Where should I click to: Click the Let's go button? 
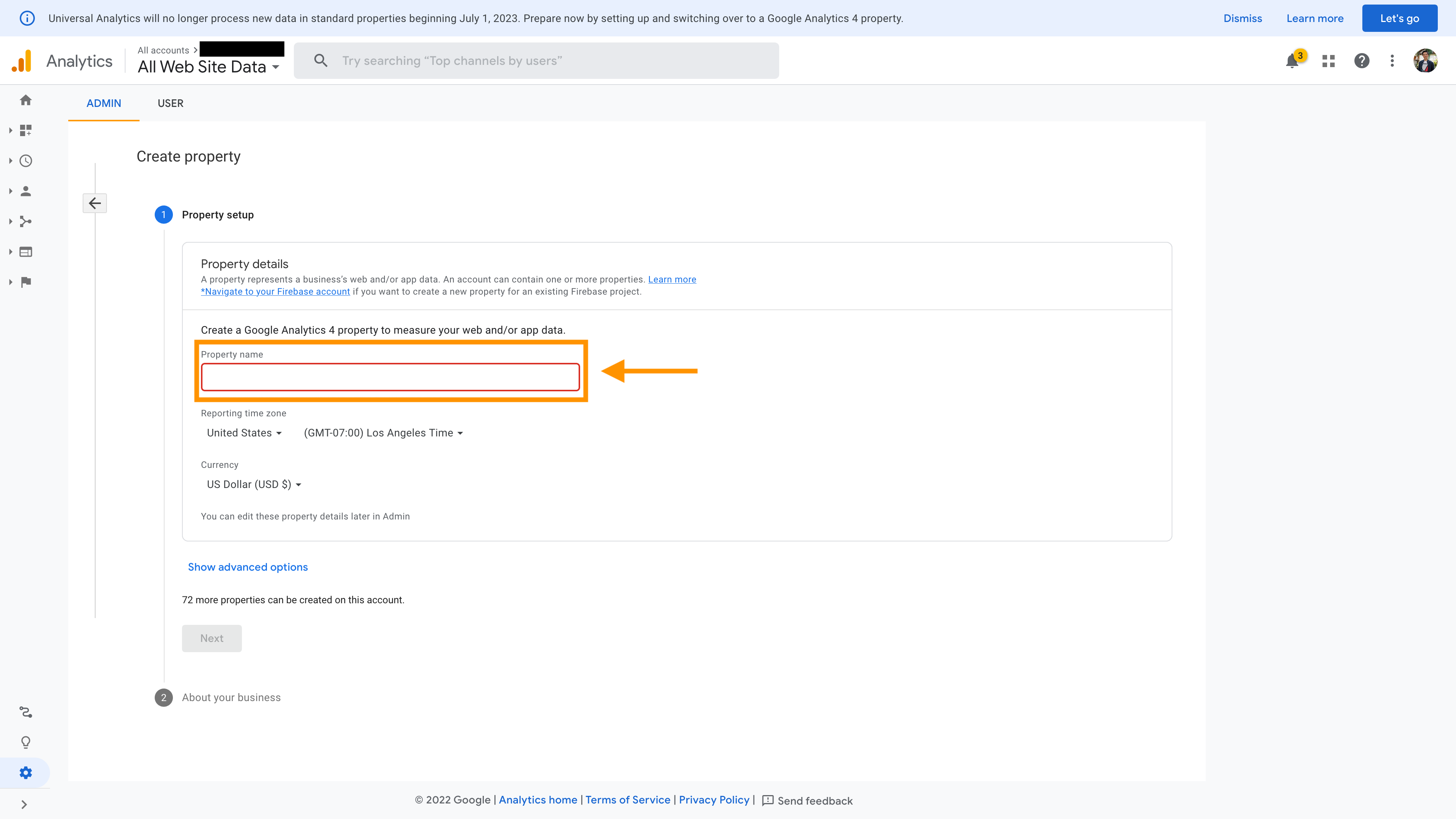(1399, 18)
